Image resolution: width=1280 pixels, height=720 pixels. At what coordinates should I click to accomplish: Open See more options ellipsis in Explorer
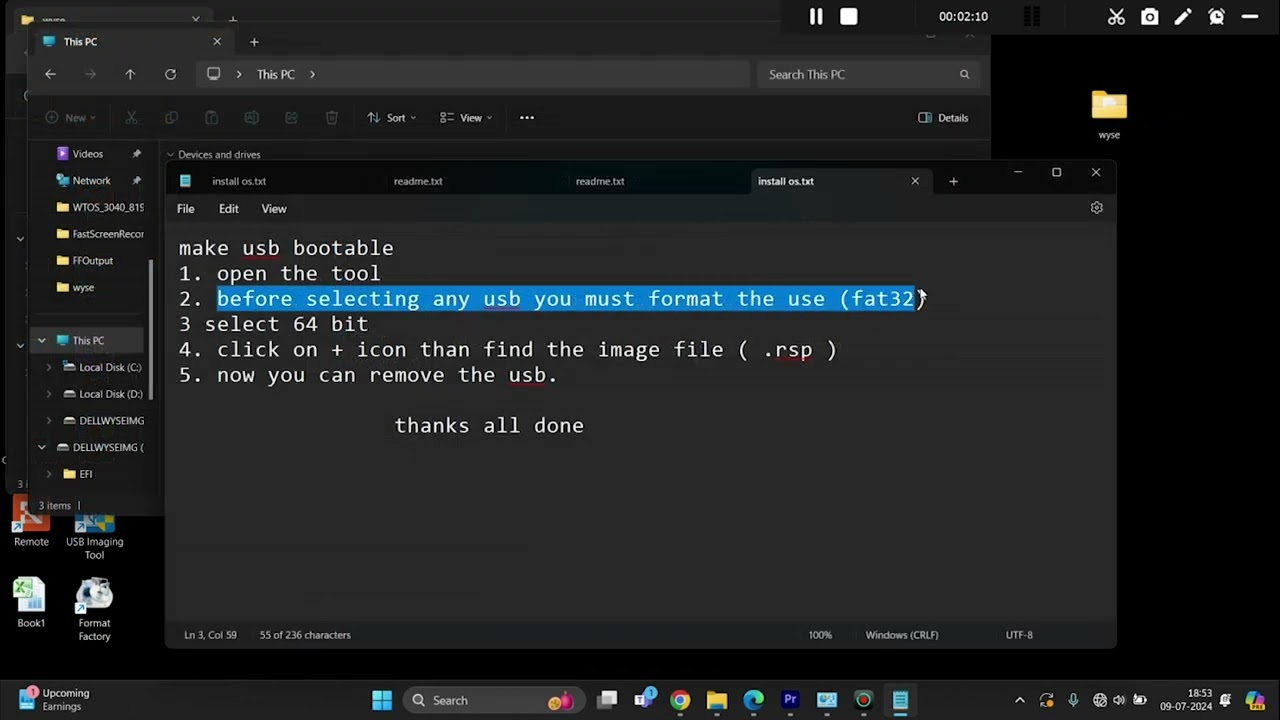(x=527, y=118)
